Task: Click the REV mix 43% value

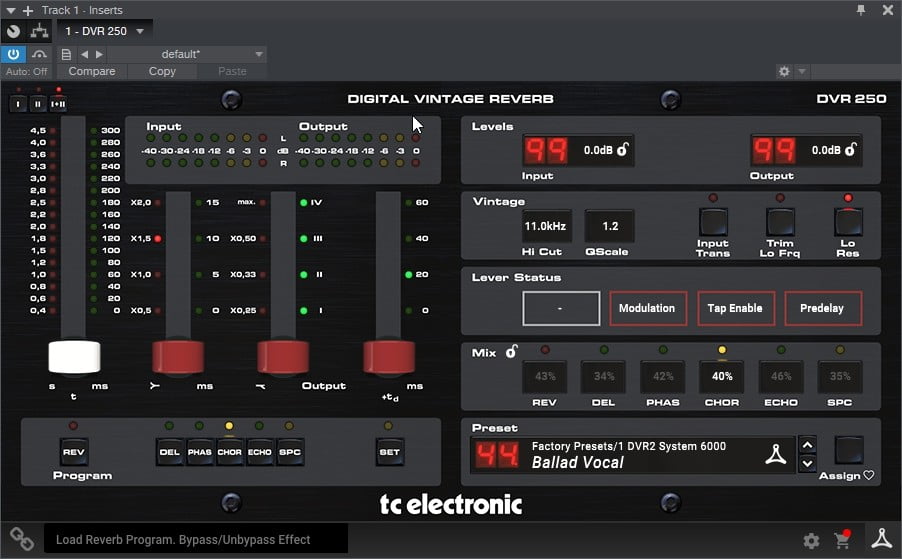Action: coord(545,376)
